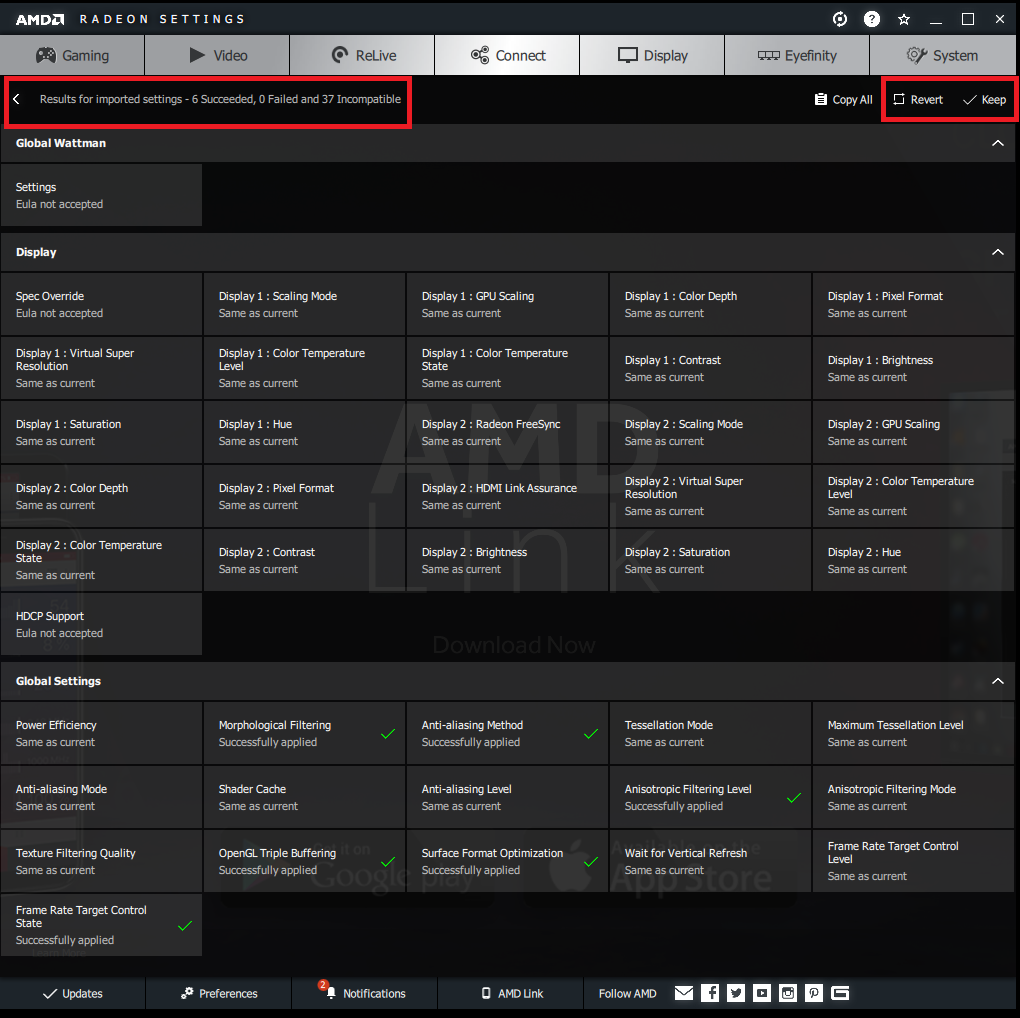Click the Global Wattman Settings tile
The image size is (1020, 1018).
pyautogui.click(x=101, y=195)
